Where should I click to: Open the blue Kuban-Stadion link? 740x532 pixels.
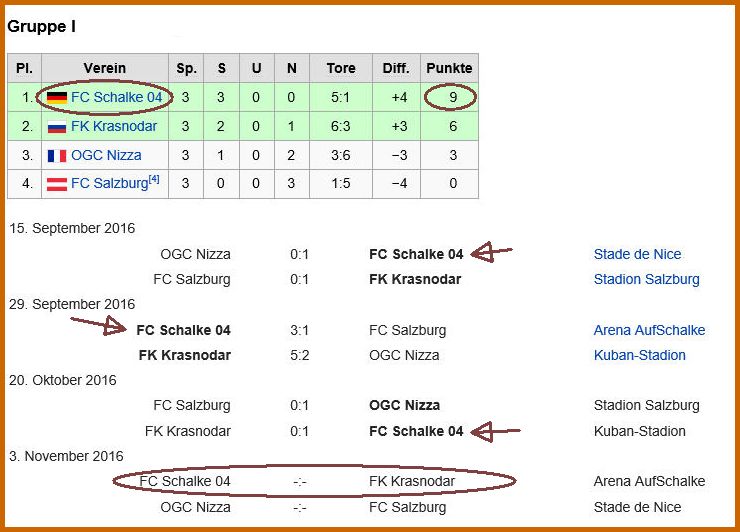[640, 355]
